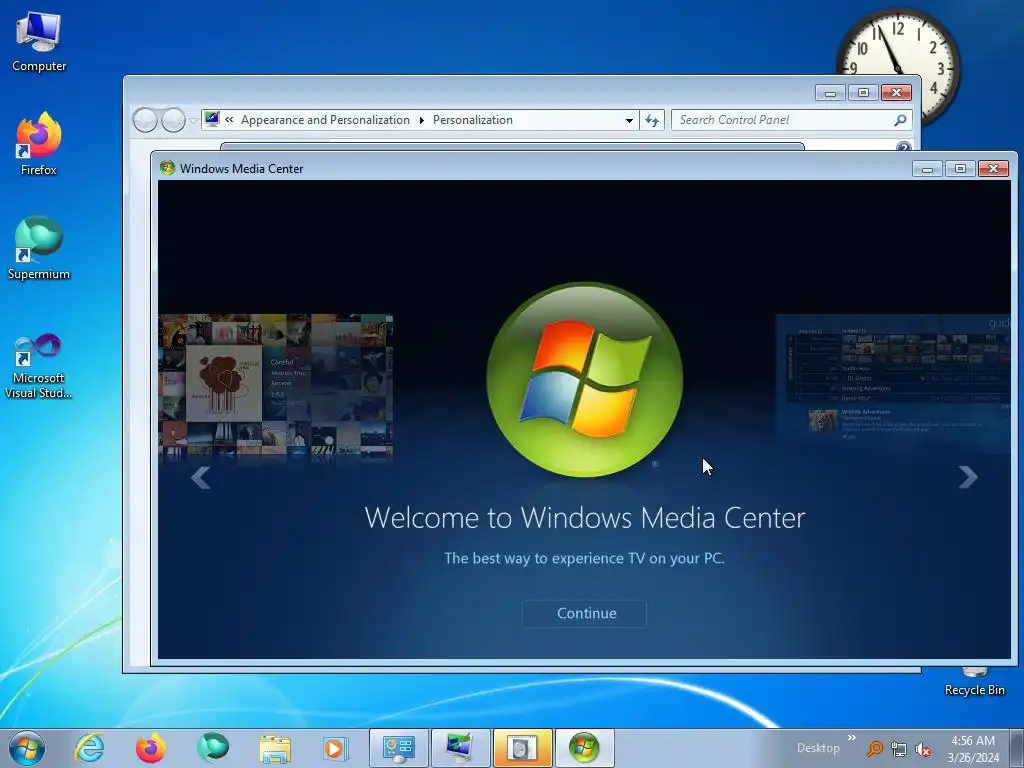Select the Firefox desktop shortcut
The image size is (1024, 768).
tap(39, 144)
